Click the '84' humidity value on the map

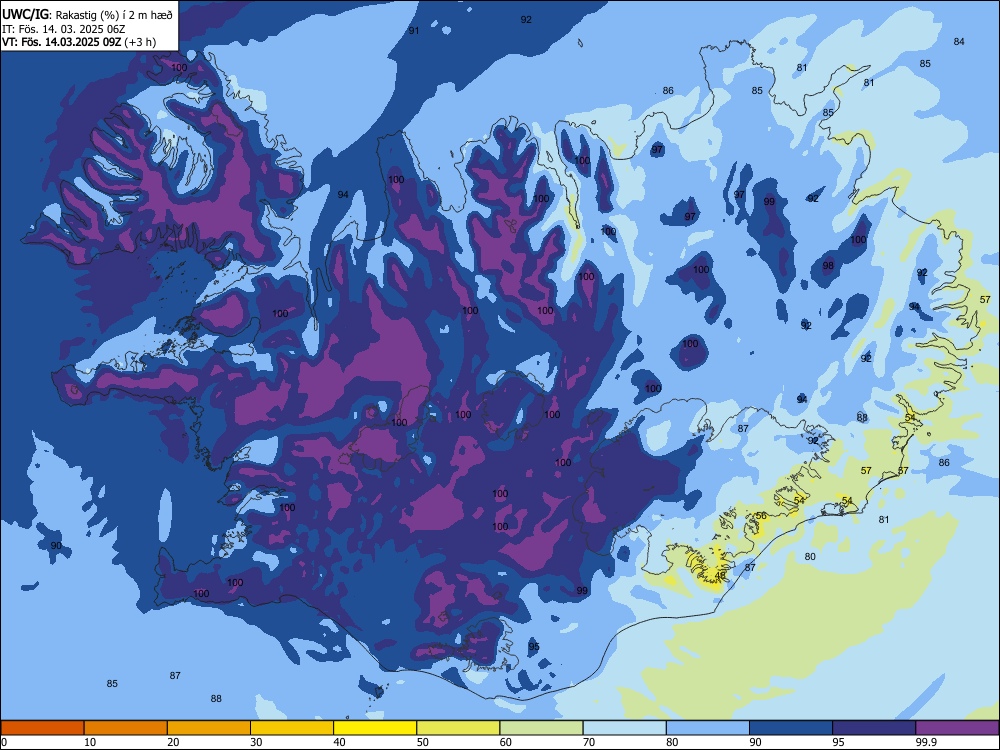tap(959, 41)
